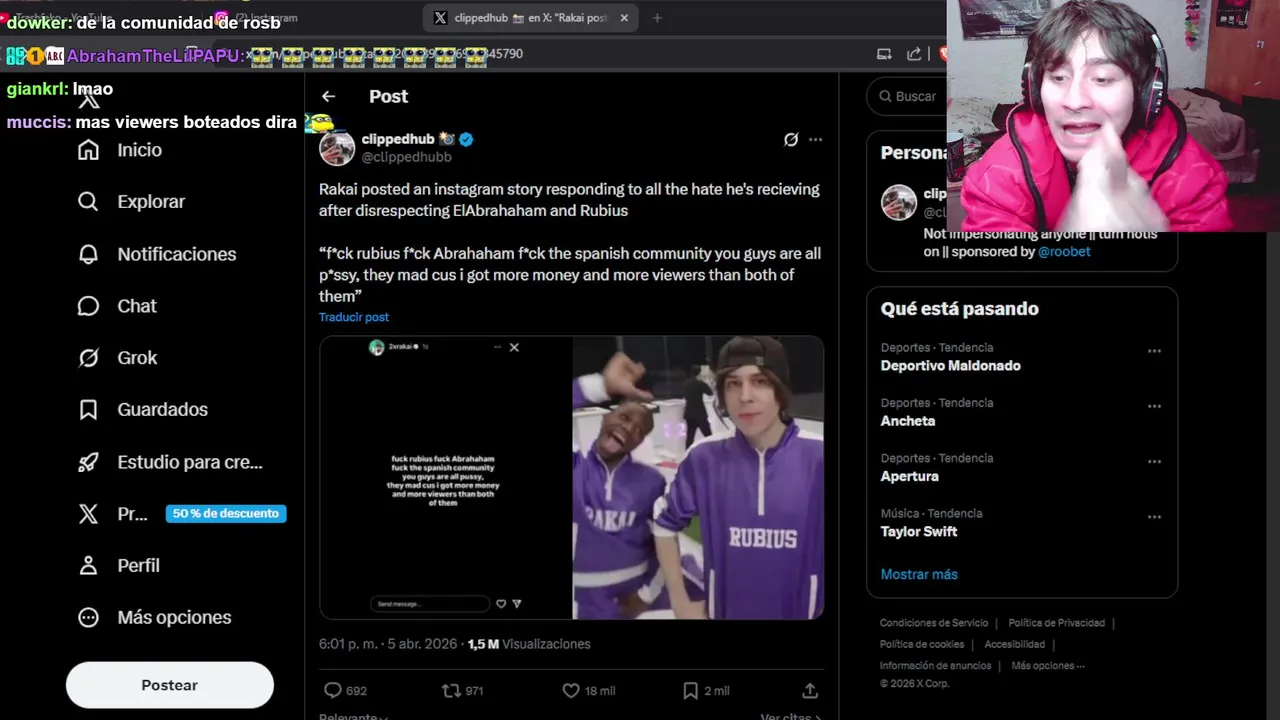Click the 1,5 M Visualizaciones count
1280x720 pixels.
tap(529, 644)
